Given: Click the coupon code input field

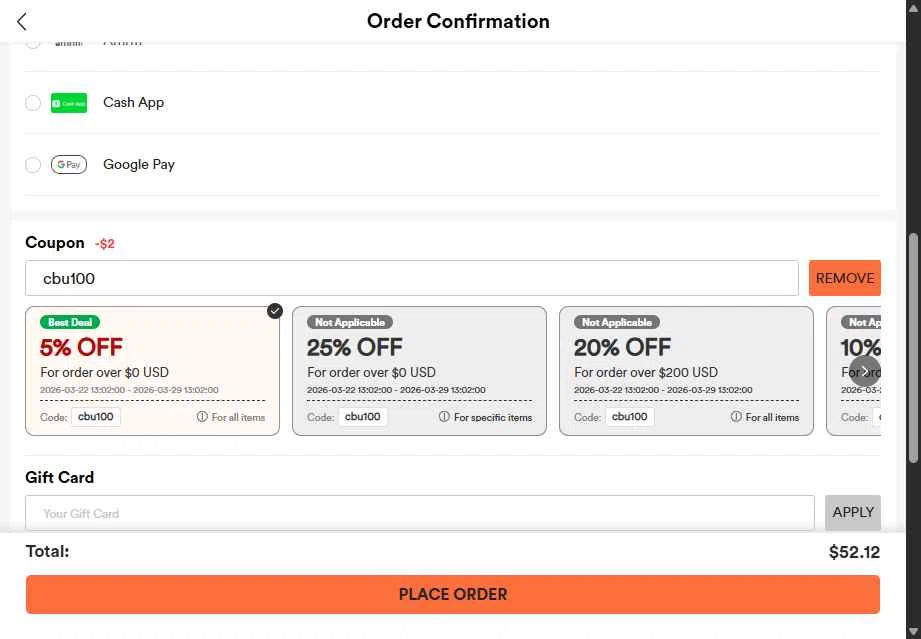Looking at the screenshot, I should click(411, 278).
